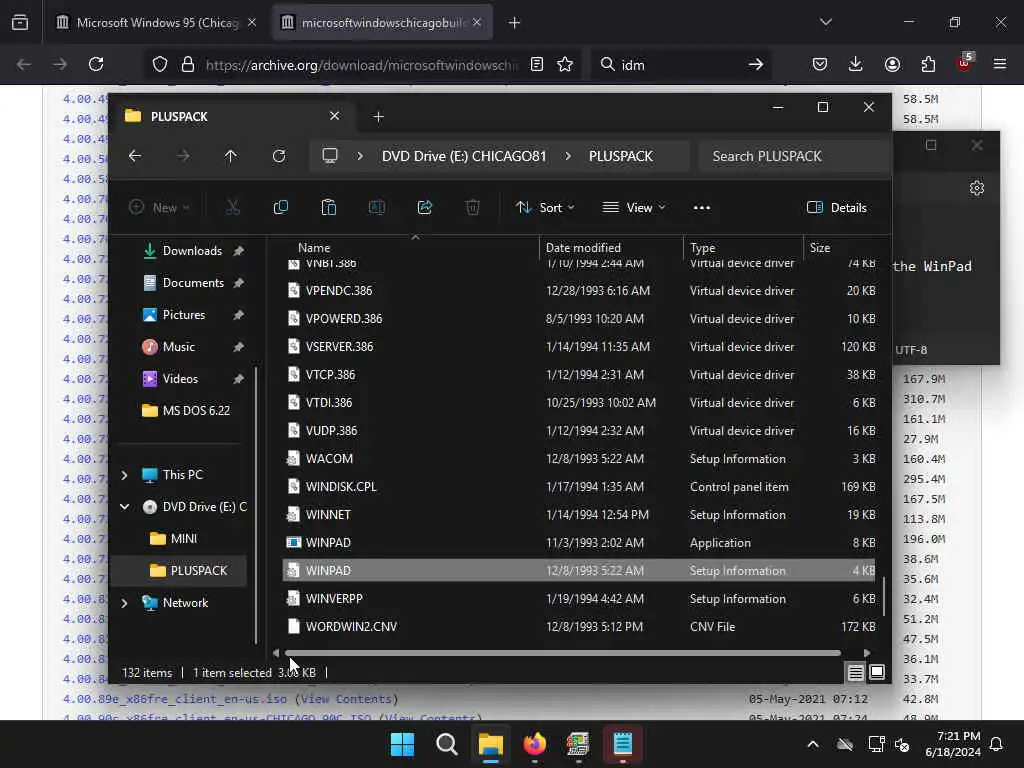Image resolution: width=1024 pixels, height=768 pixels.
Task: Switch to Microsoft Windows 95 (Chicago) browser tab
Action: pos(157,23)
